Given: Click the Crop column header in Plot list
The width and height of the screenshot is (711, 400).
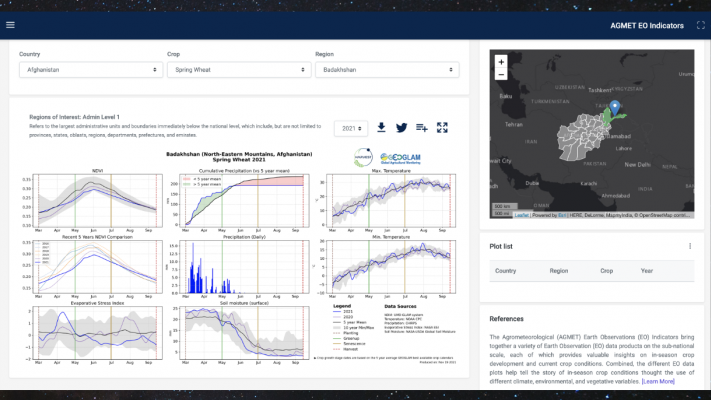Looking at the screenshot, I should click(x=607, y=270).
